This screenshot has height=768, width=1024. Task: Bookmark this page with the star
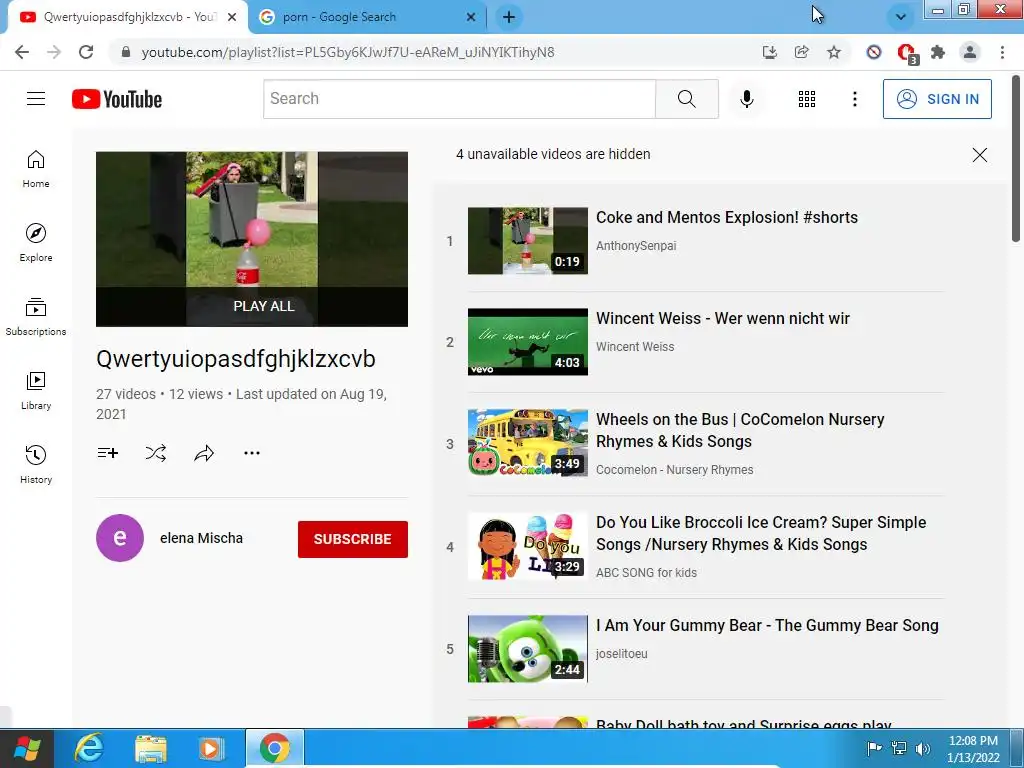[834, 52]
